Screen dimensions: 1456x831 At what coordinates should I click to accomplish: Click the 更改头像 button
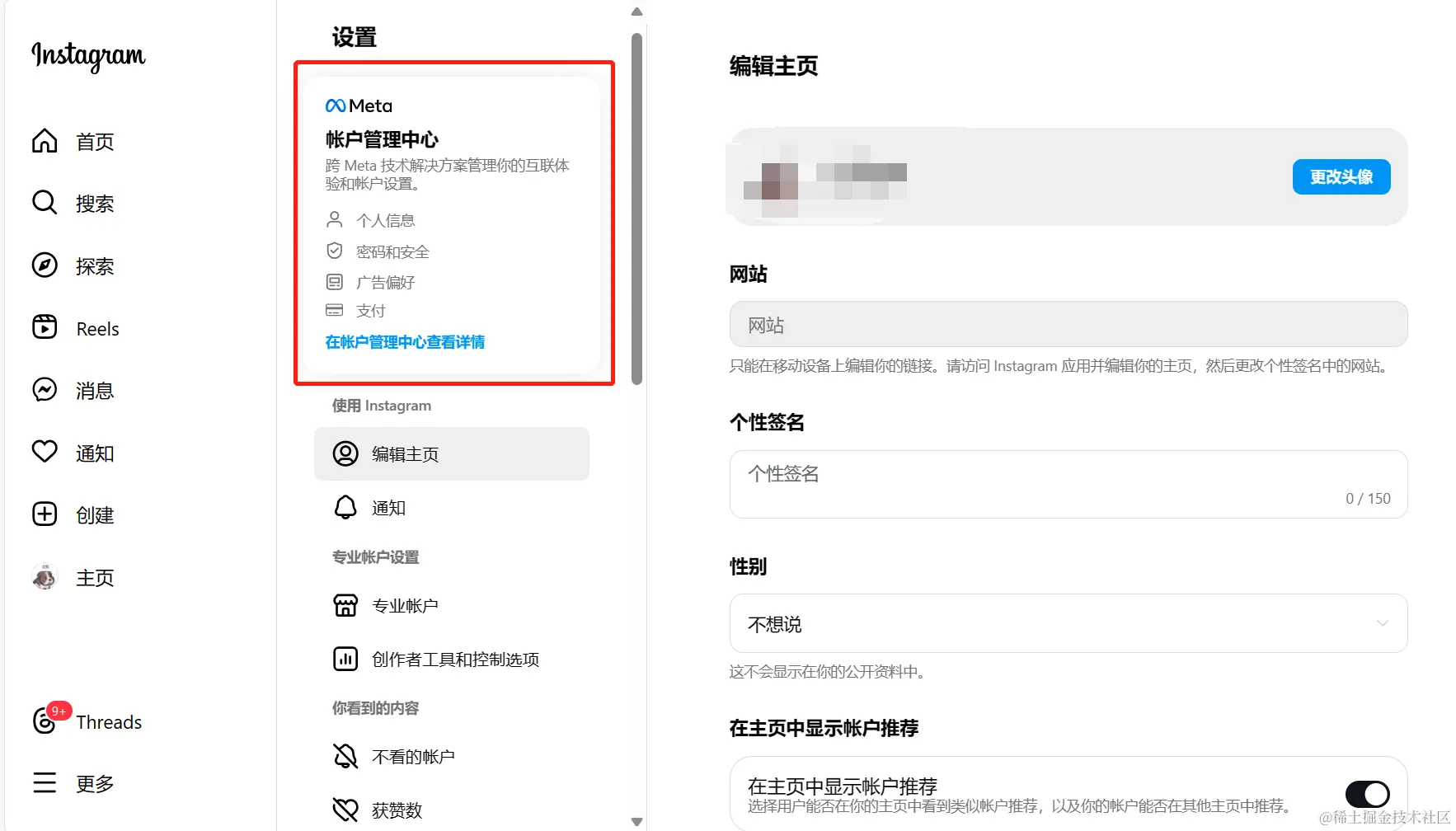point(1341,176)
